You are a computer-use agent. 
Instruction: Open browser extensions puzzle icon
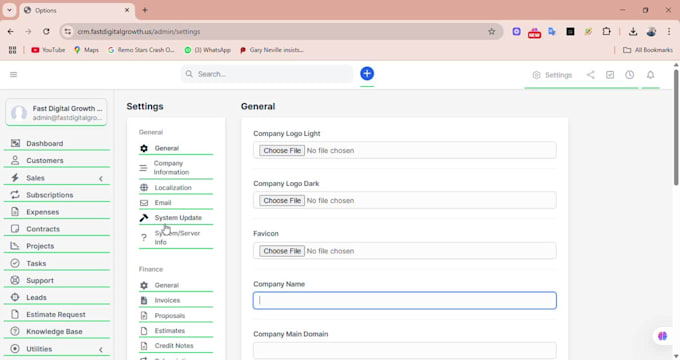coord(606,31)
